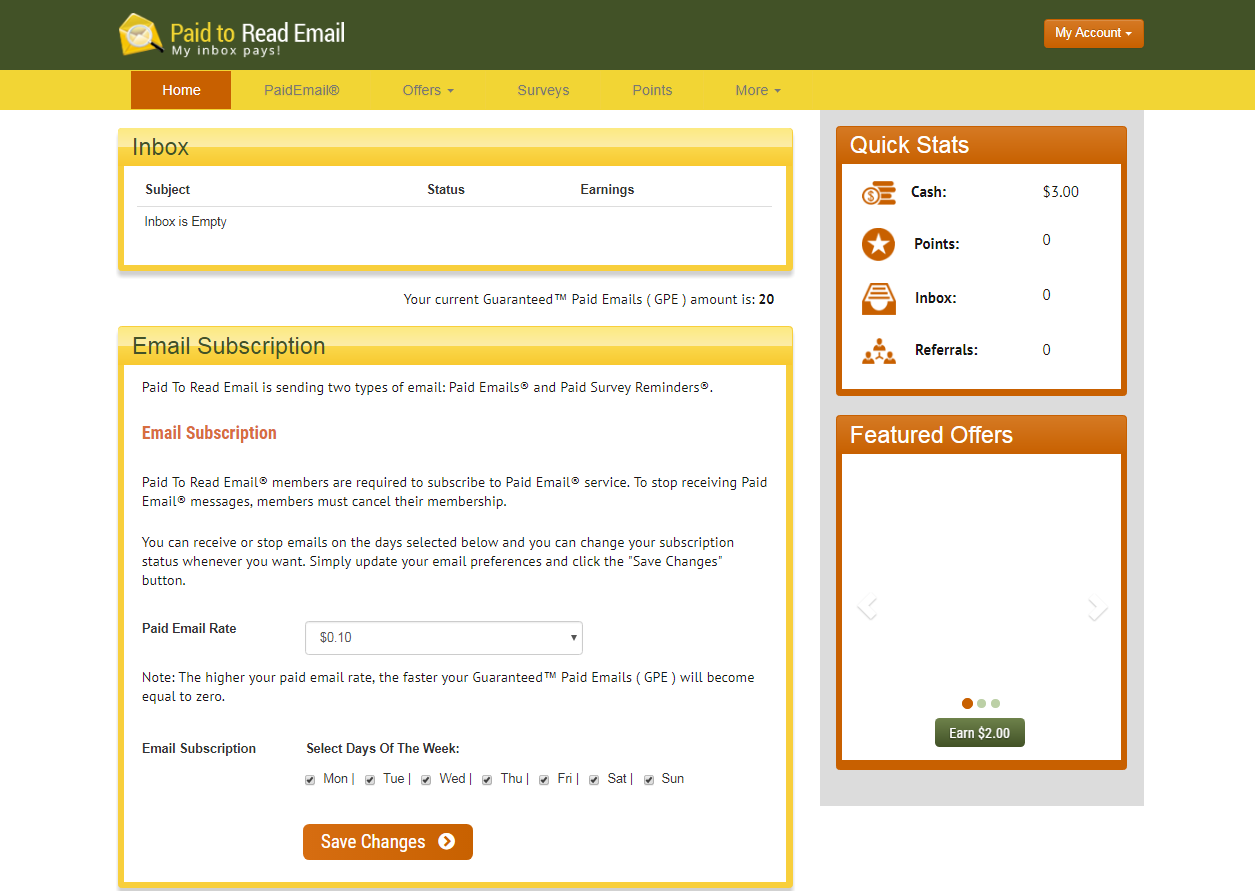Click the Points label in Quick Stats

point(936,244)
